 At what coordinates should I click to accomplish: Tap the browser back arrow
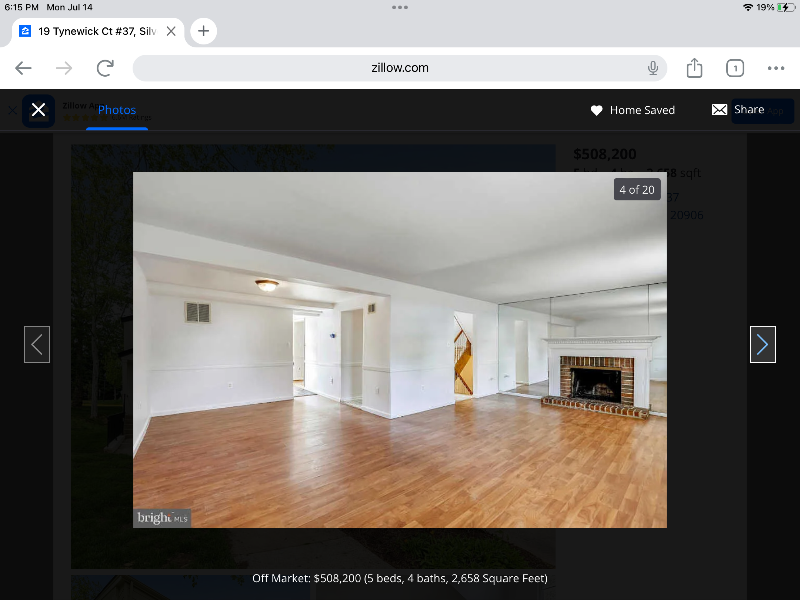click(x=23, y=68)
